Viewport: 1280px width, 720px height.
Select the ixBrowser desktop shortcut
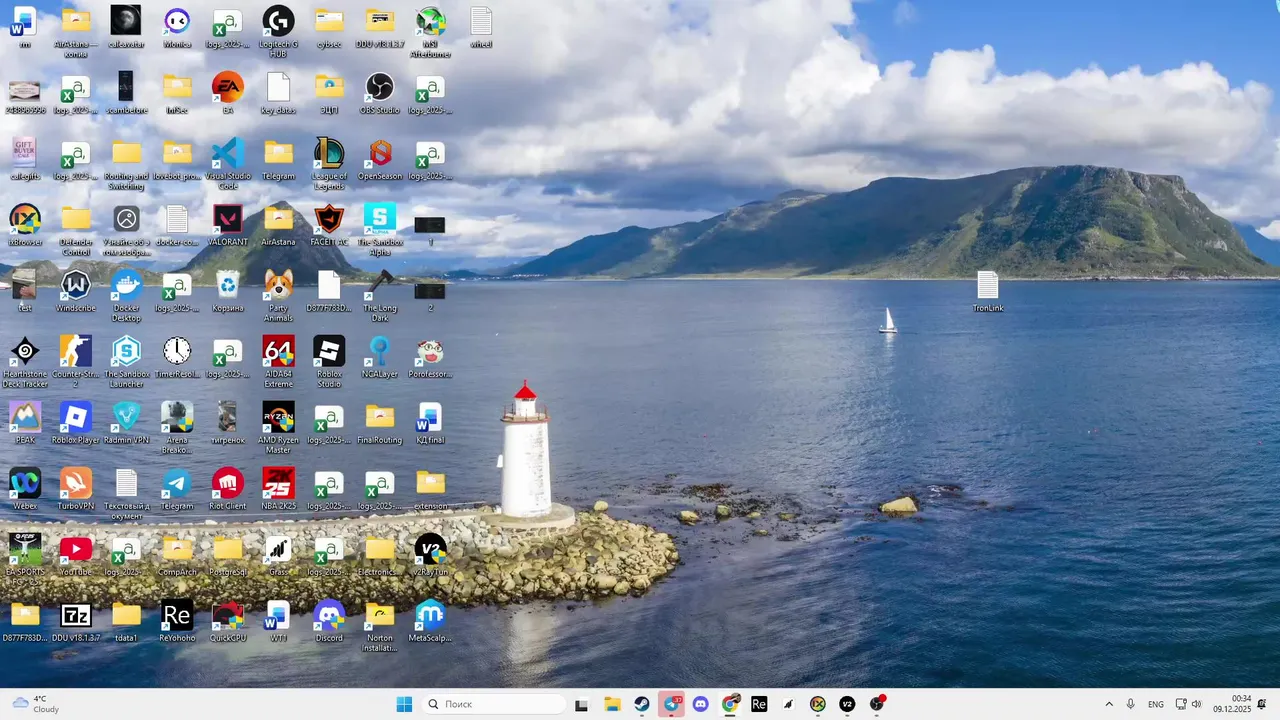coord(25,225)
